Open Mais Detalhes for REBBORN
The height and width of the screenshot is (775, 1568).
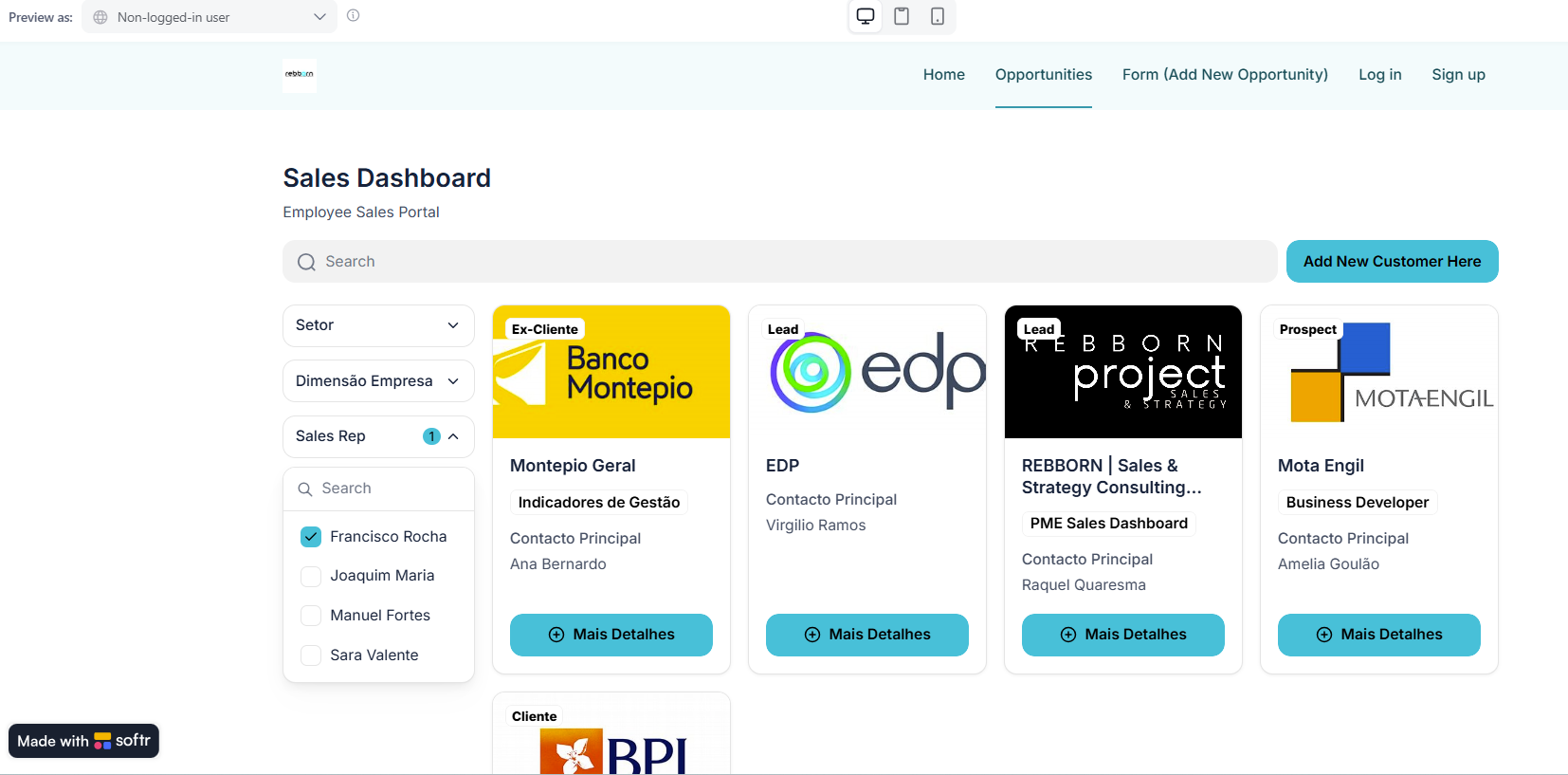[1123, 635]
